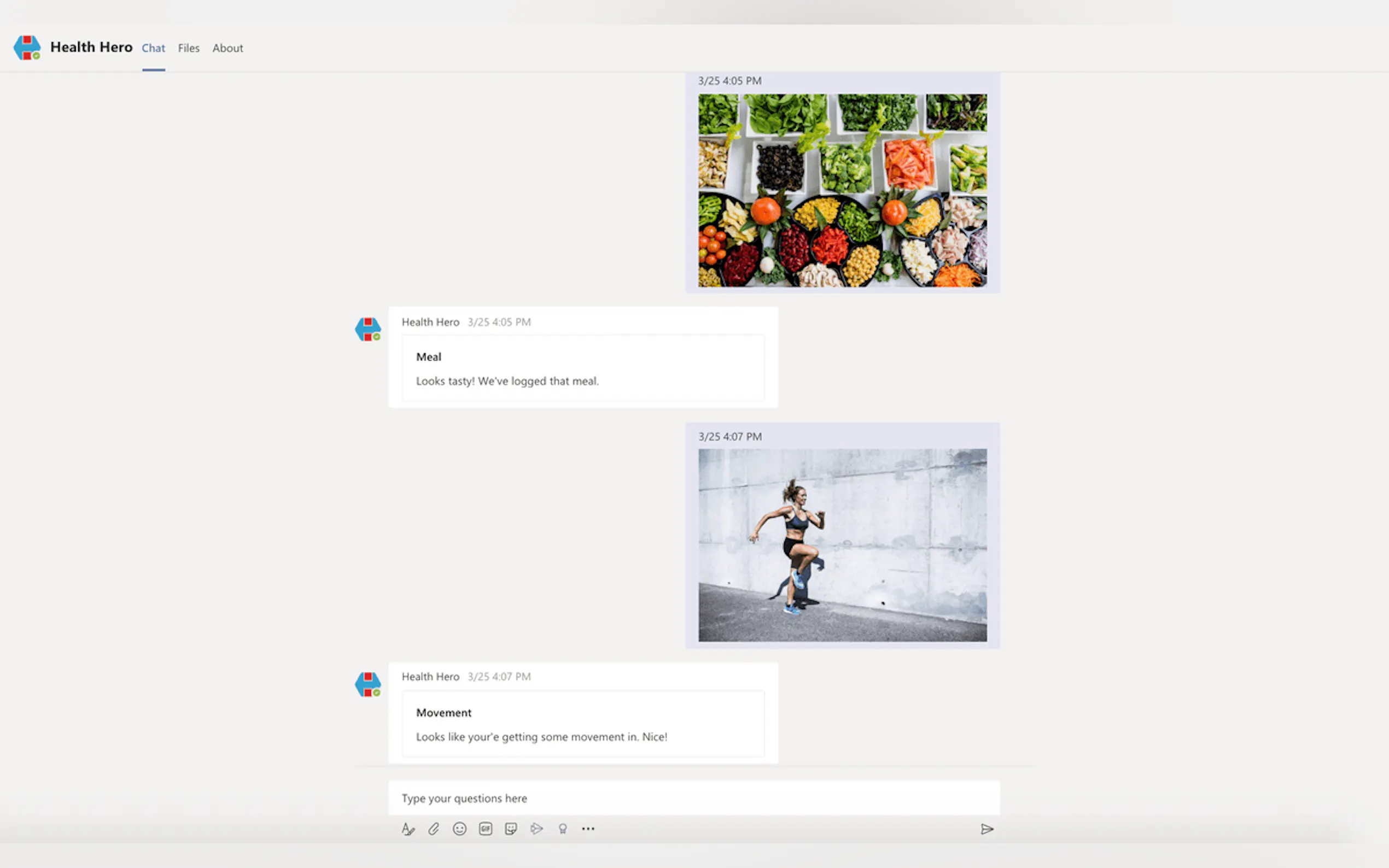Click the Movement card message
This screenshot has height=868, width=1389.
[583, 724]
